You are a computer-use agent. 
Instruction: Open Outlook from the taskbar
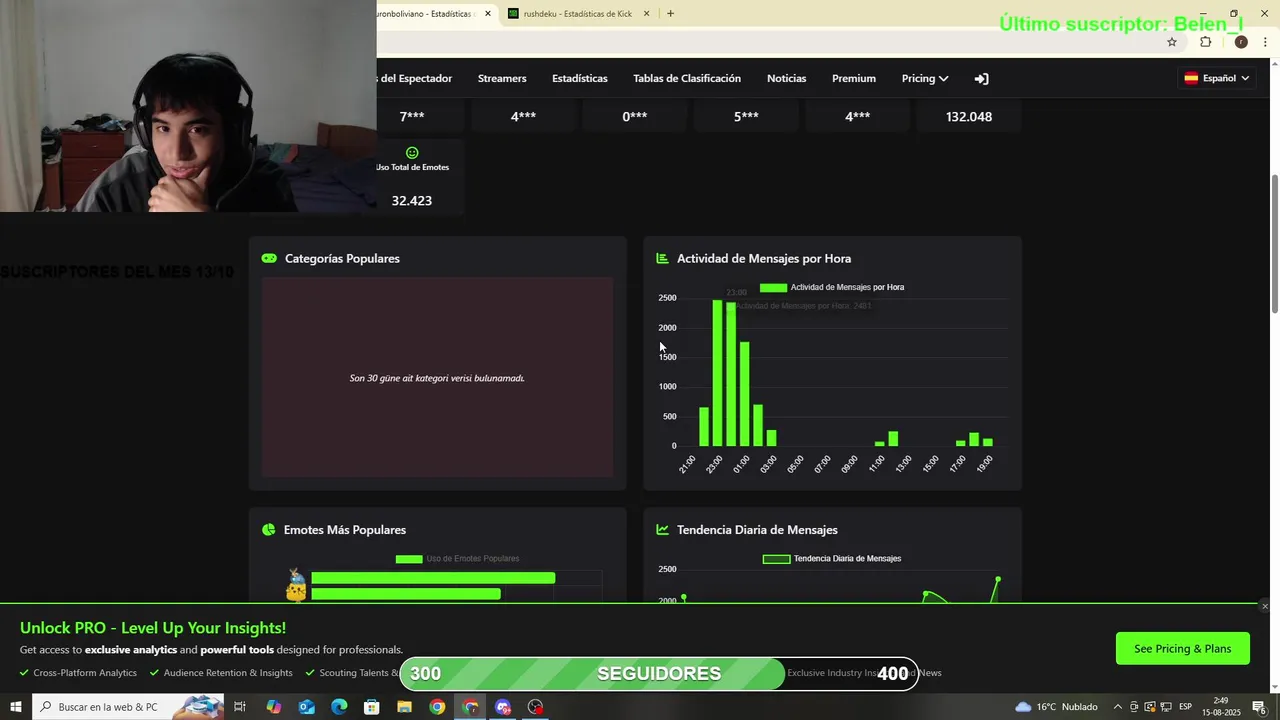[306, 707]
